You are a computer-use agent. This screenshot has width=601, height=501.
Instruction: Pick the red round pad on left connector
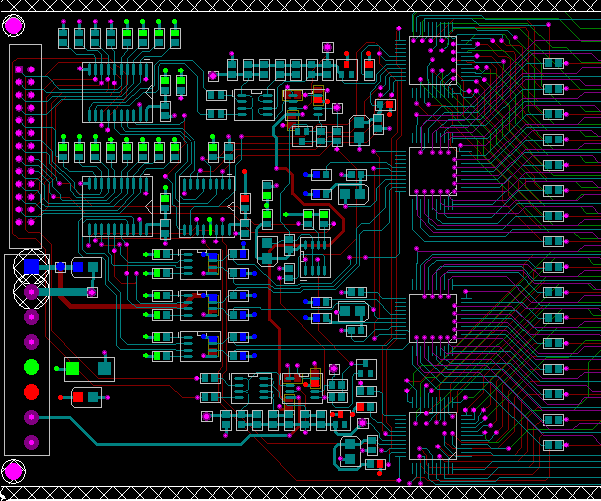coord(31,392)
